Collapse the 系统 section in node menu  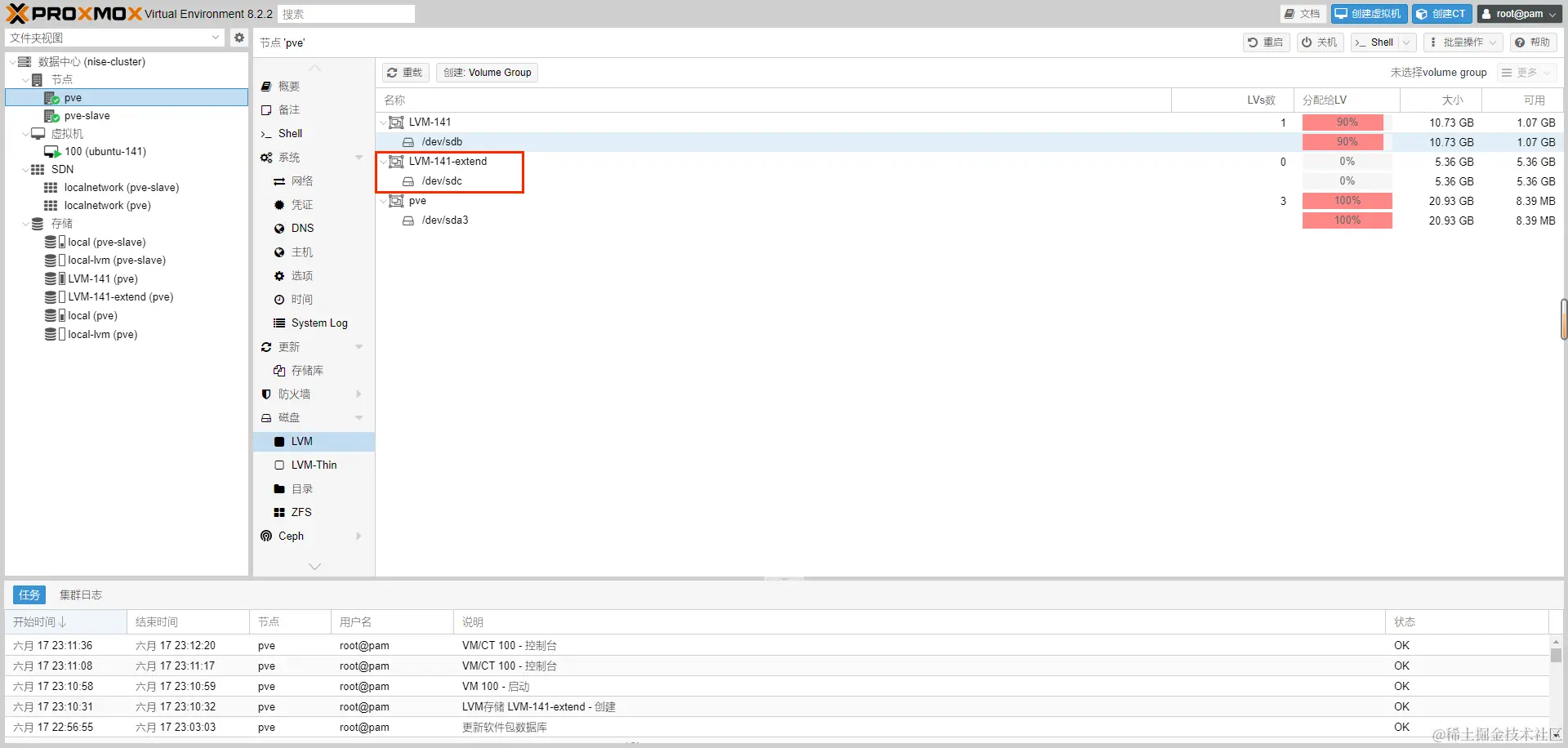coord(359,158)
